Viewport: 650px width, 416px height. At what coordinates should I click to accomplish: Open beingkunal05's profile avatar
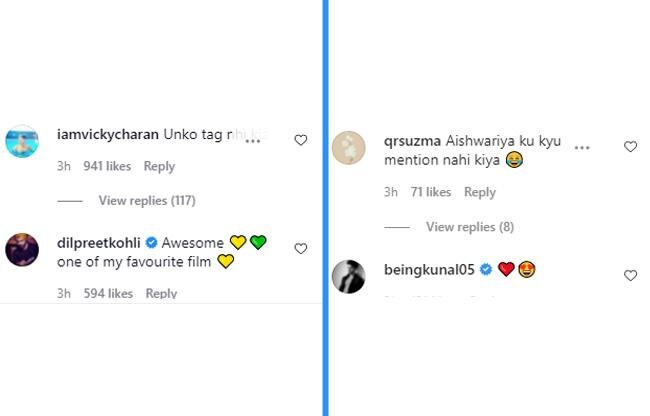(349, 276)
